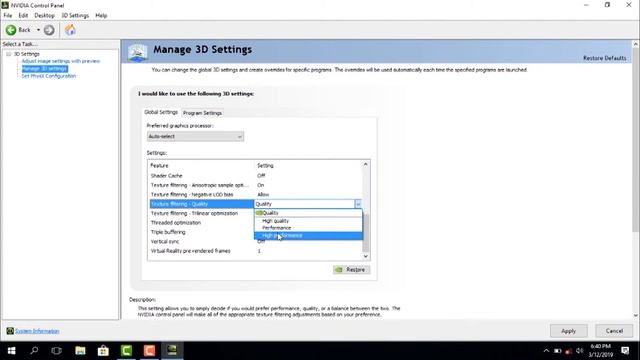The width and height of the screenshot is (640, 360).
Task: Show hidden system tray icons
Action: coord(546,351)
